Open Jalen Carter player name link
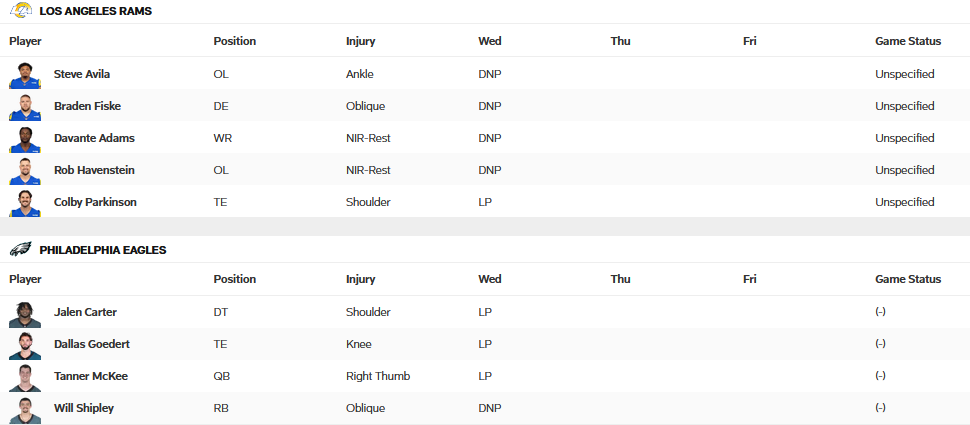Image resolution: width=970 pixels, height=425 pixels. (85, 312)
